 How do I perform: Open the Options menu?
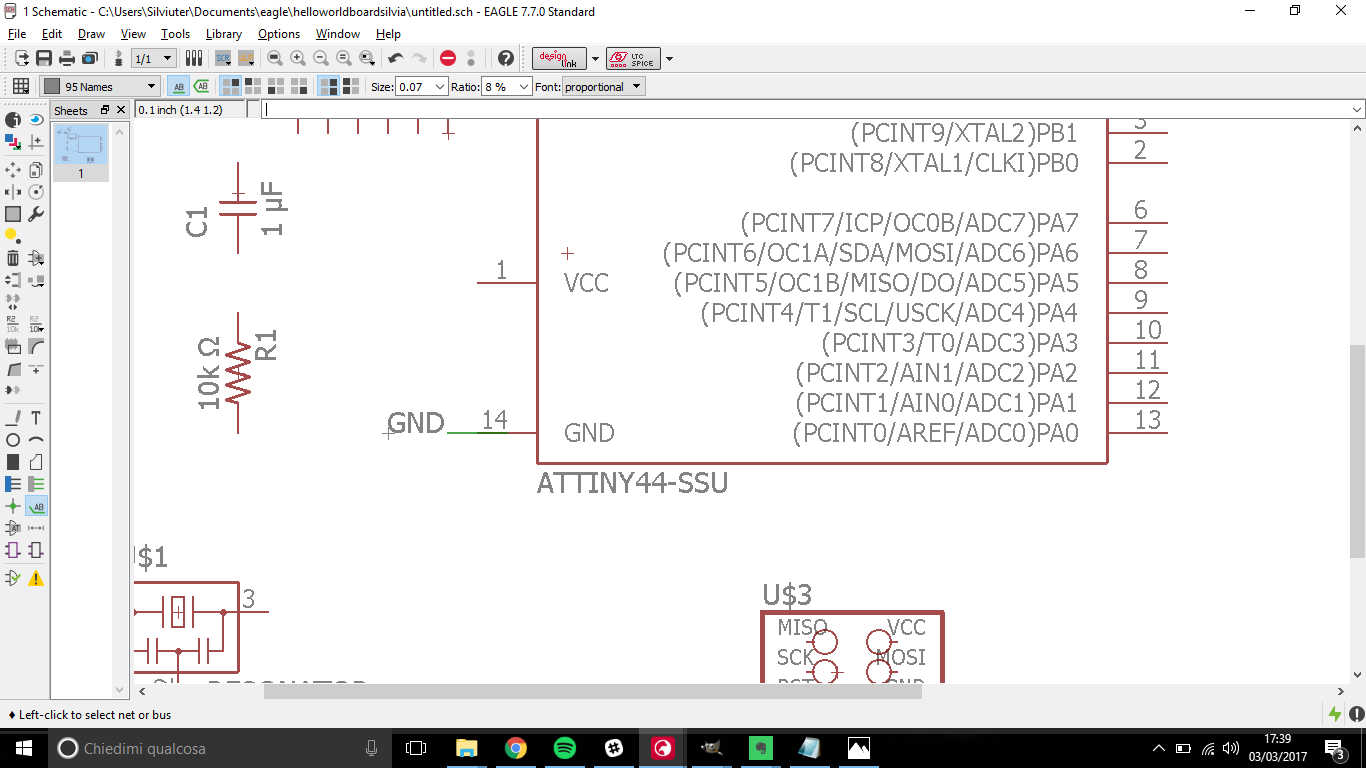click(x=279, y=34)
